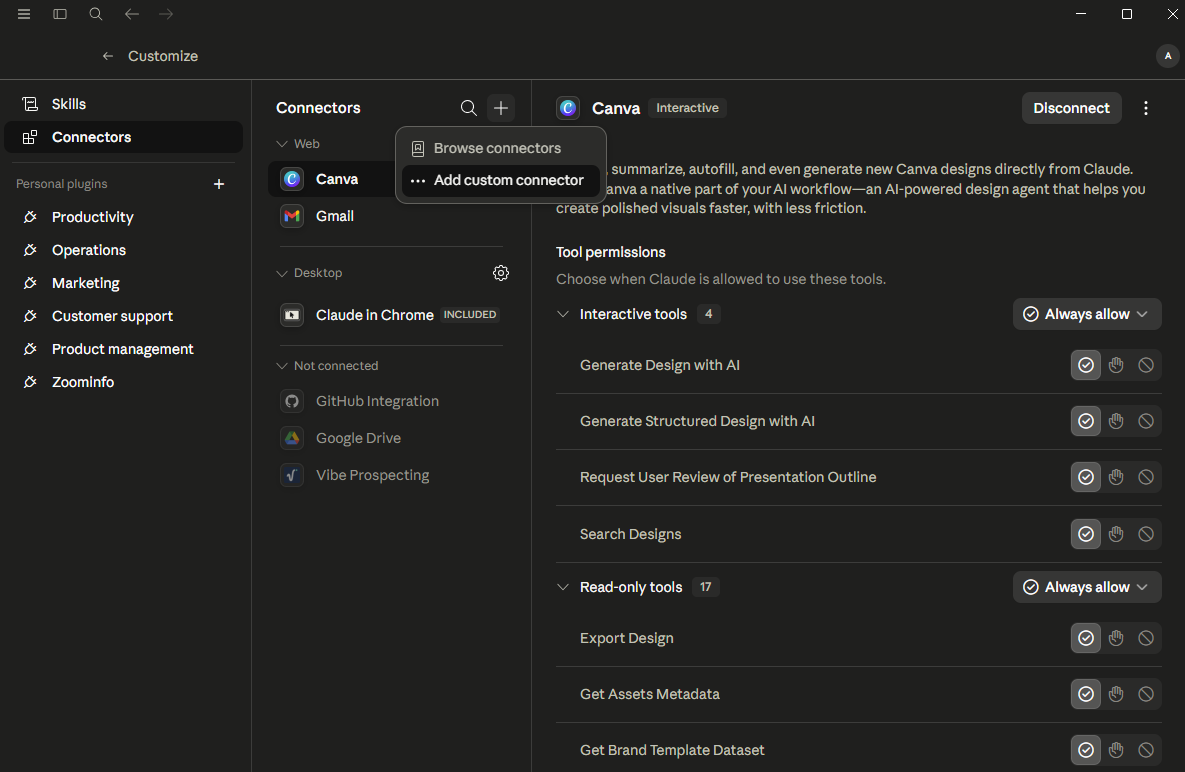
Task: Click the Skills sidebar icon
Action: coord(30,104)
